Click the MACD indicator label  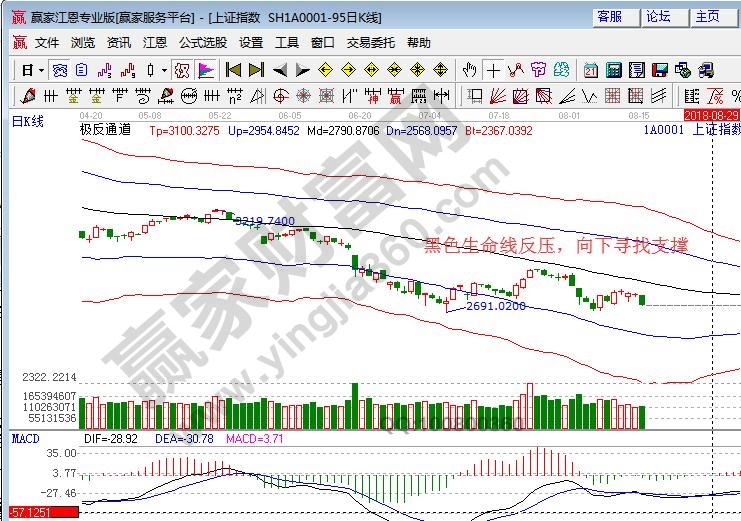click(x=25, y=439)
